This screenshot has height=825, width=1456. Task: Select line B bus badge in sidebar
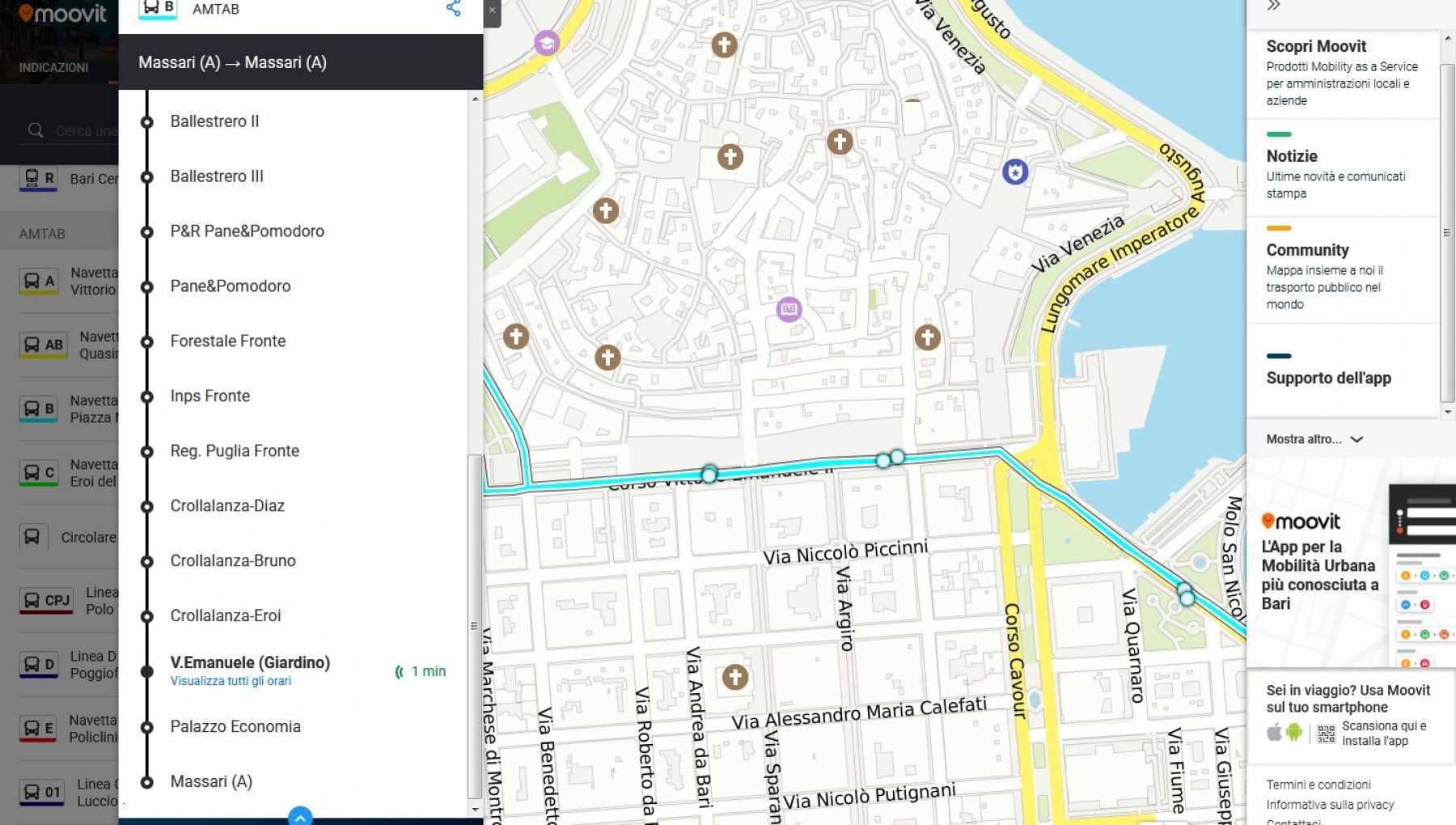click(x=38, y=409)
